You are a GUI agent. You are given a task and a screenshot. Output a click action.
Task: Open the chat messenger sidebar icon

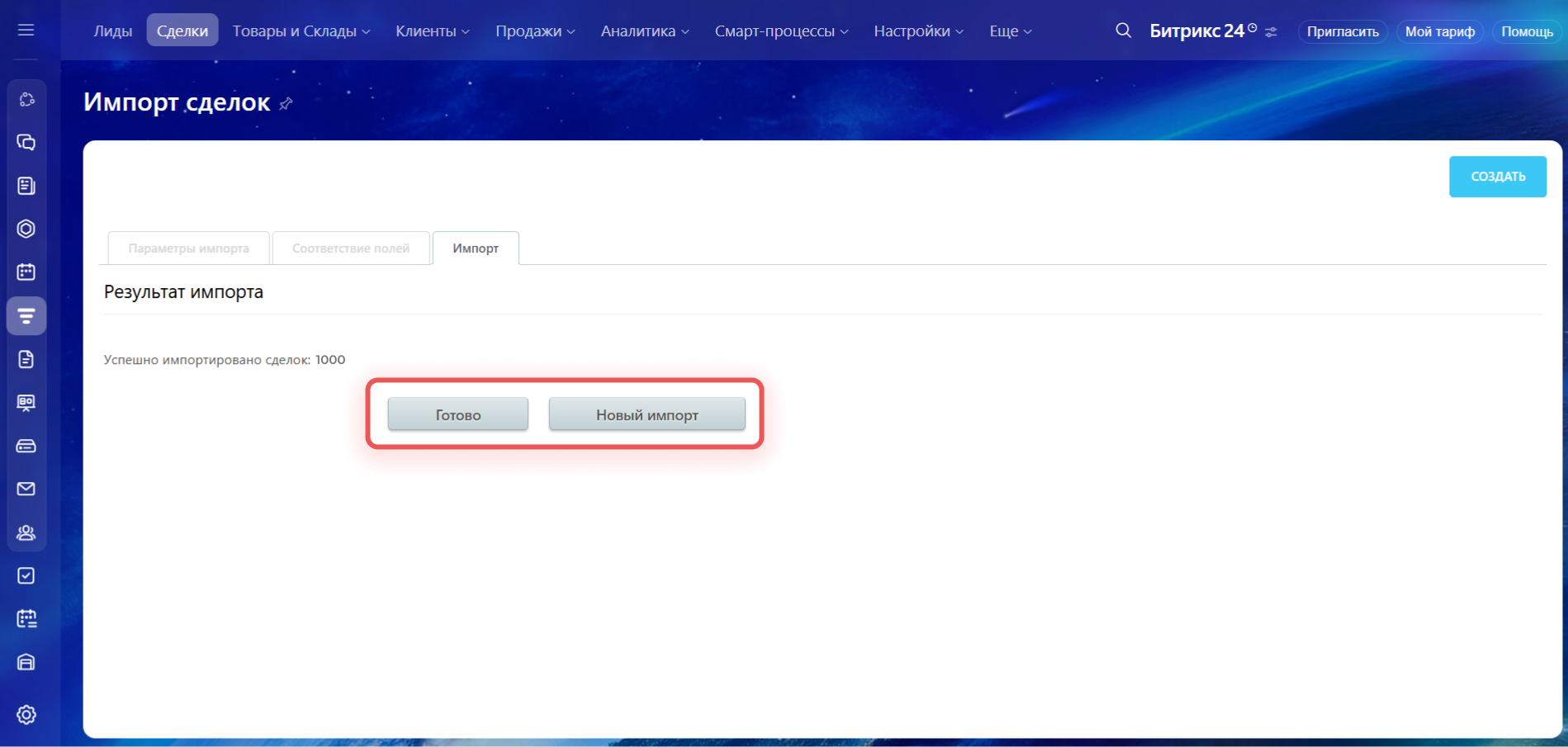click(x=26, y=143)
